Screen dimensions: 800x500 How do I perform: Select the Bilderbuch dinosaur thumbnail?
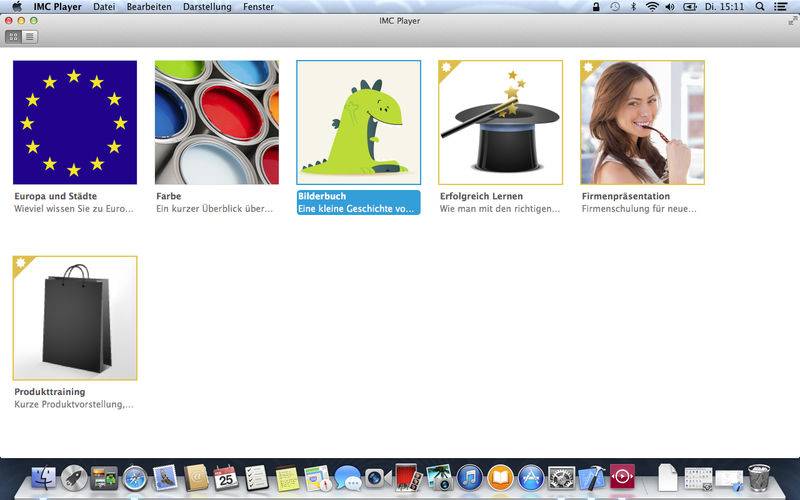tap(359, 122)
